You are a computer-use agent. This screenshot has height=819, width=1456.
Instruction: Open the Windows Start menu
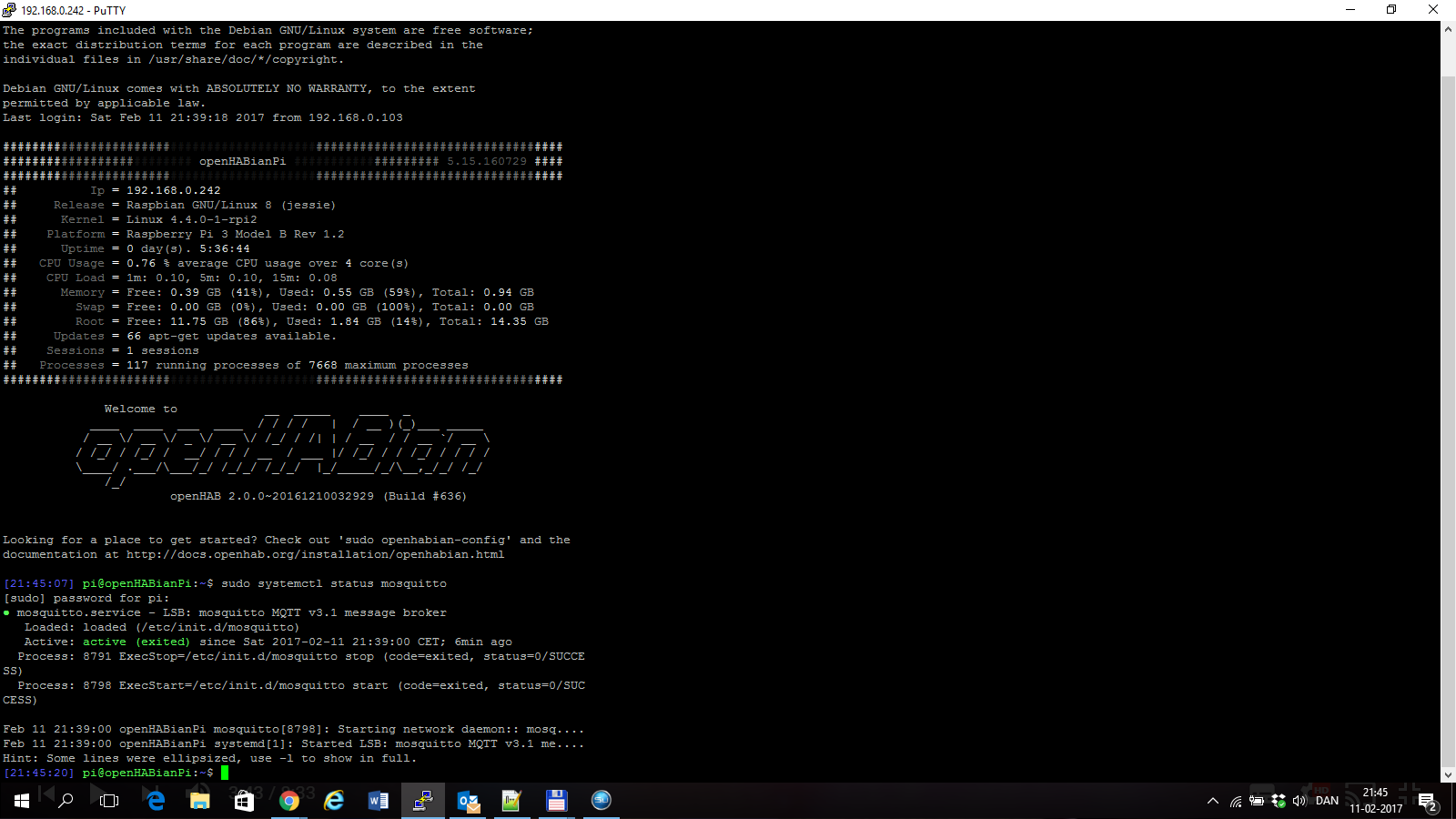pyautogui.click(x=22, y=801)
